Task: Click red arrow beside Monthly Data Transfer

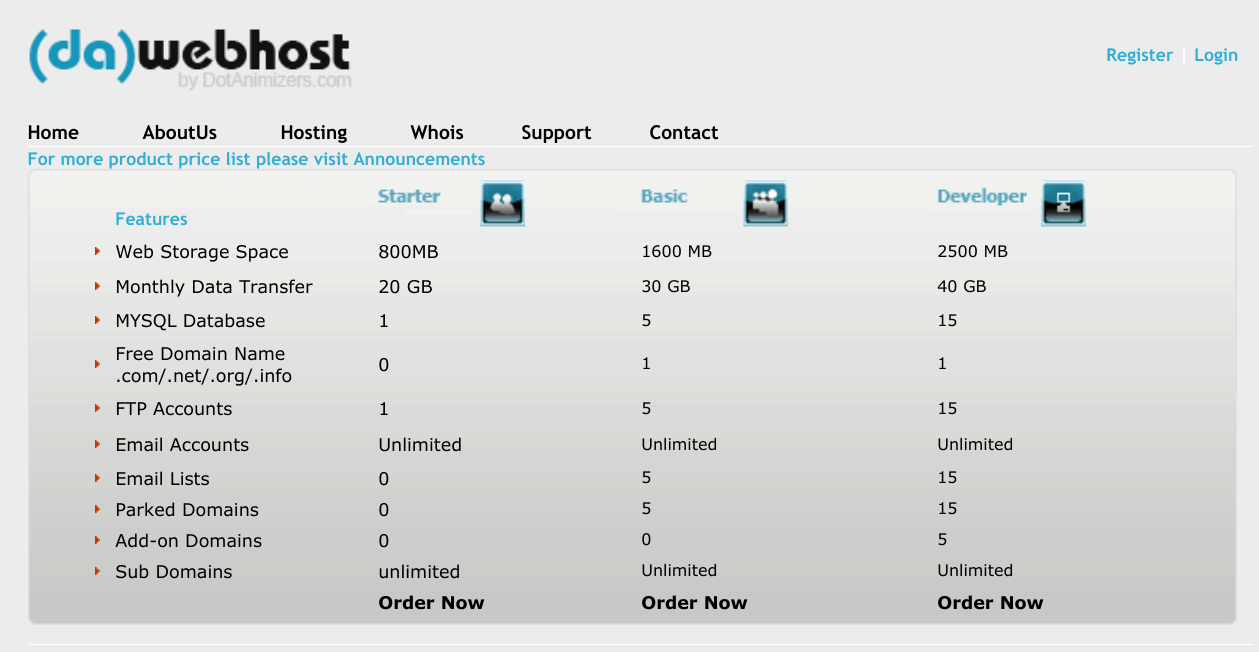Action: click(98, 286)
